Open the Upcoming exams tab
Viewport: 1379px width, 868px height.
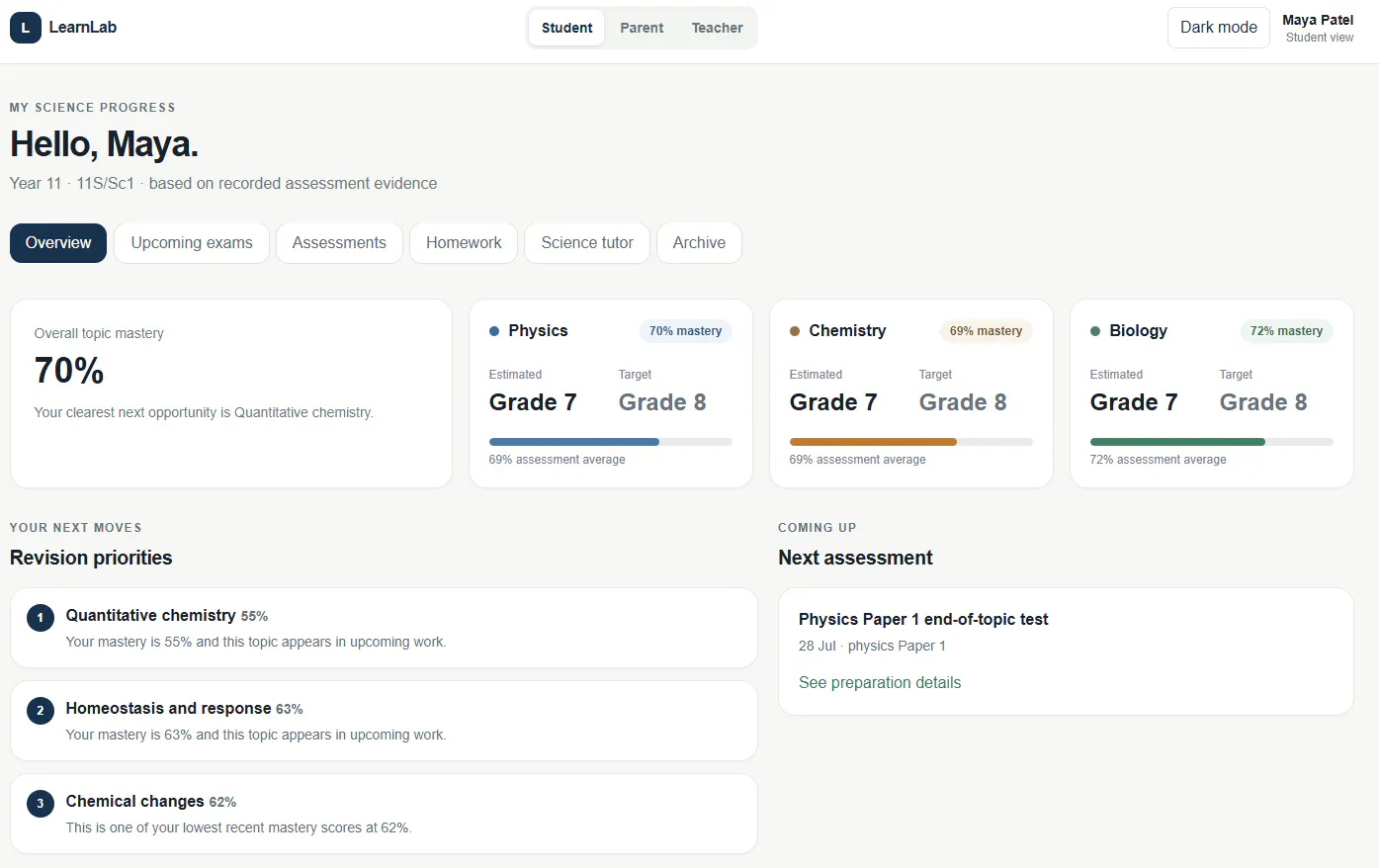[192, 243]
